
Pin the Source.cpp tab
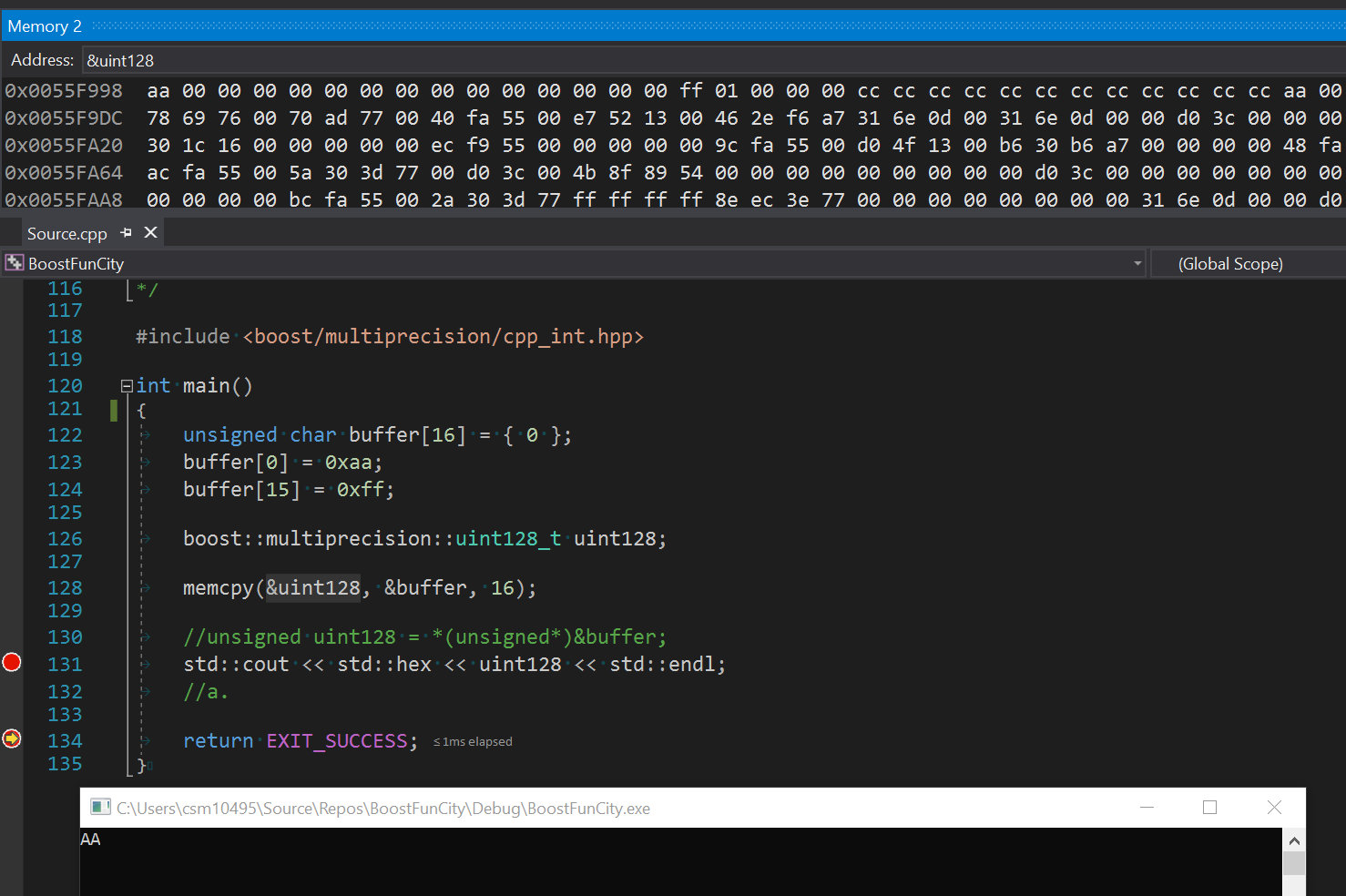pyautogui.click(x=126, y=233)
